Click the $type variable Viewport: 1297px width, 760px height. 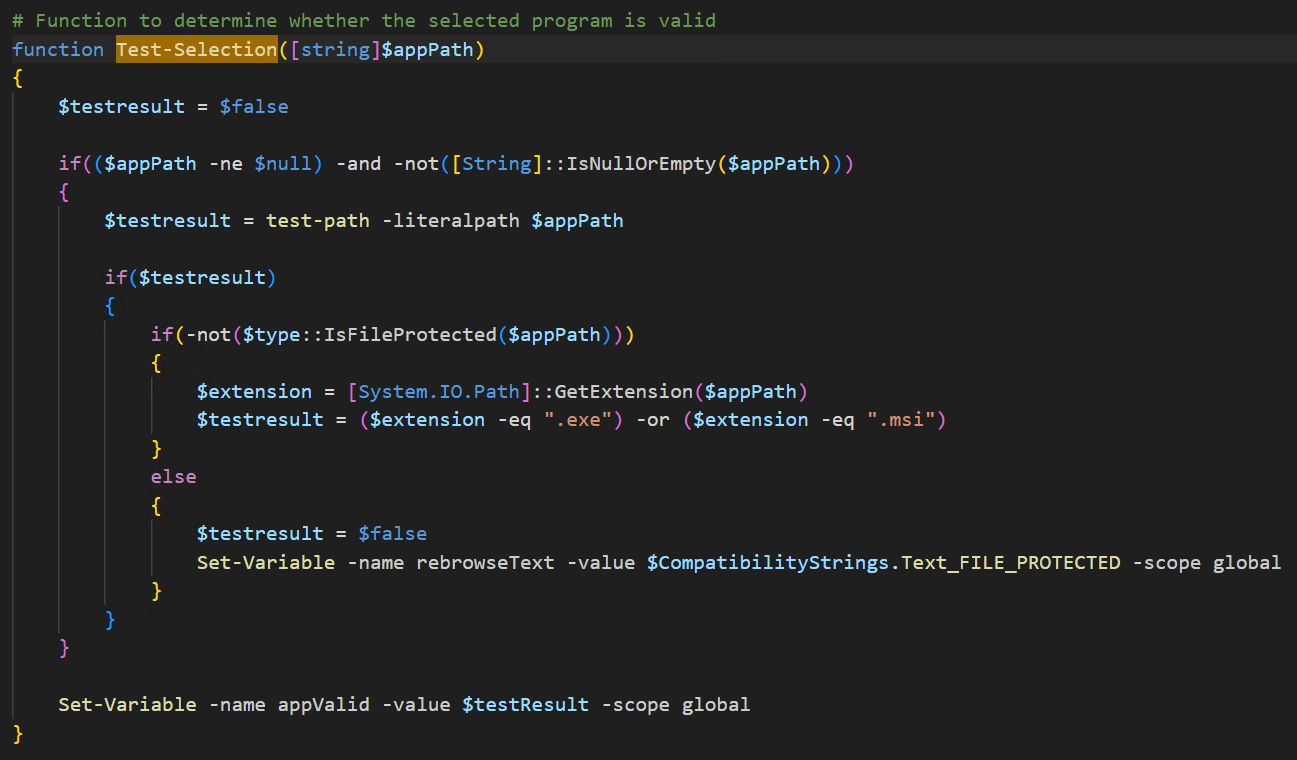(277, 334)
